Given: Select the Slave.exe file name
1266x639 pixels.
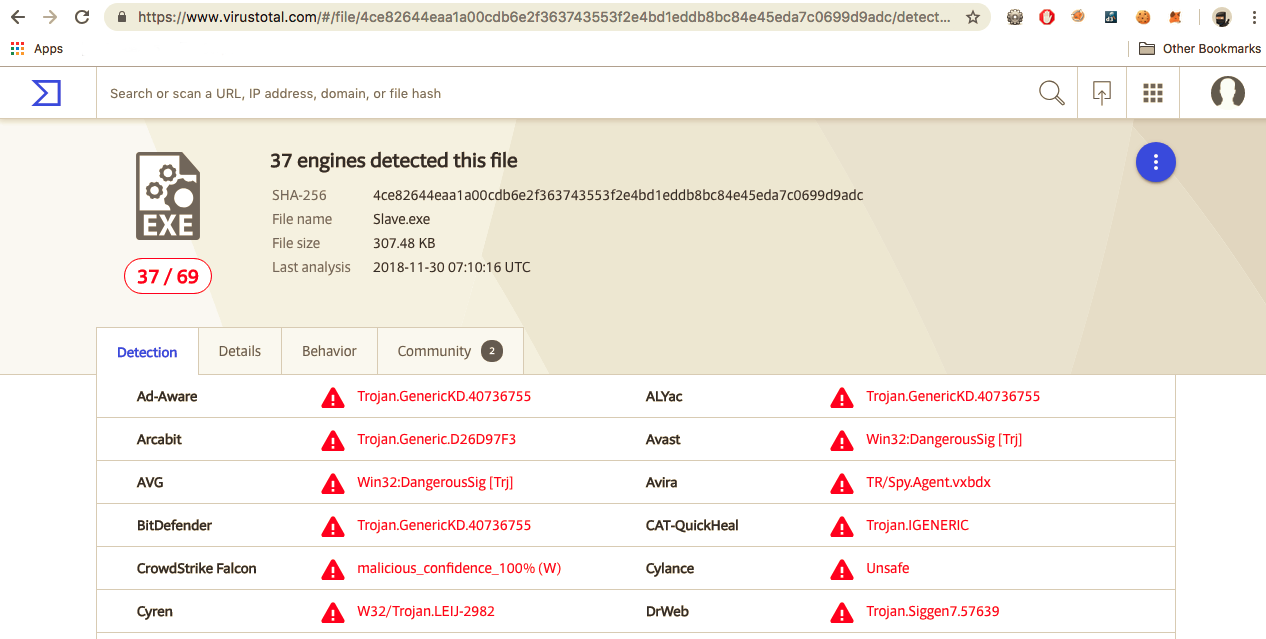Looking at the screenshot, I should point(403,219).
